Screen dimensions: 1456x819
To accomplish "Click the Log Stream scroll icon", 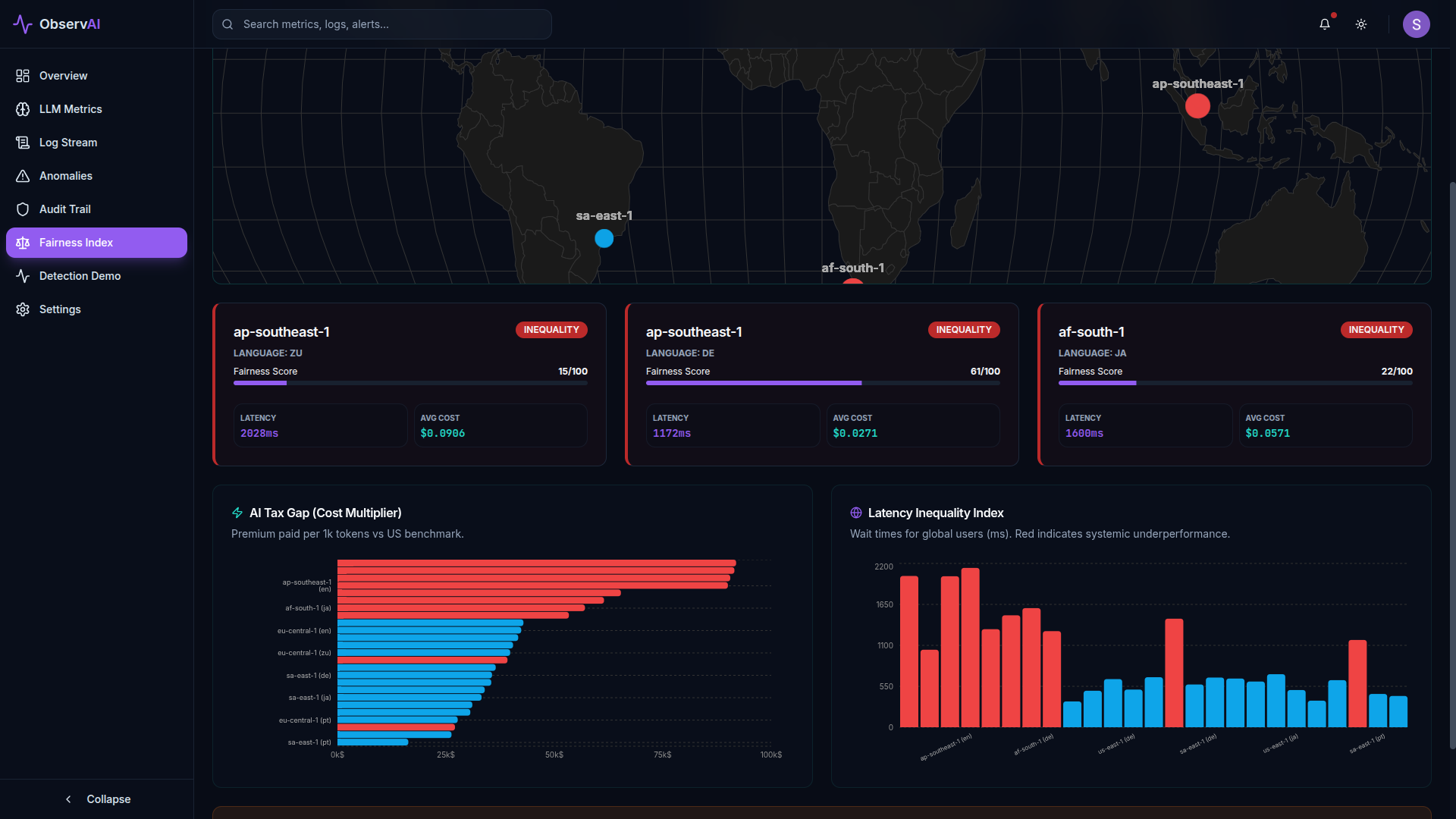I will coord(23,143).
